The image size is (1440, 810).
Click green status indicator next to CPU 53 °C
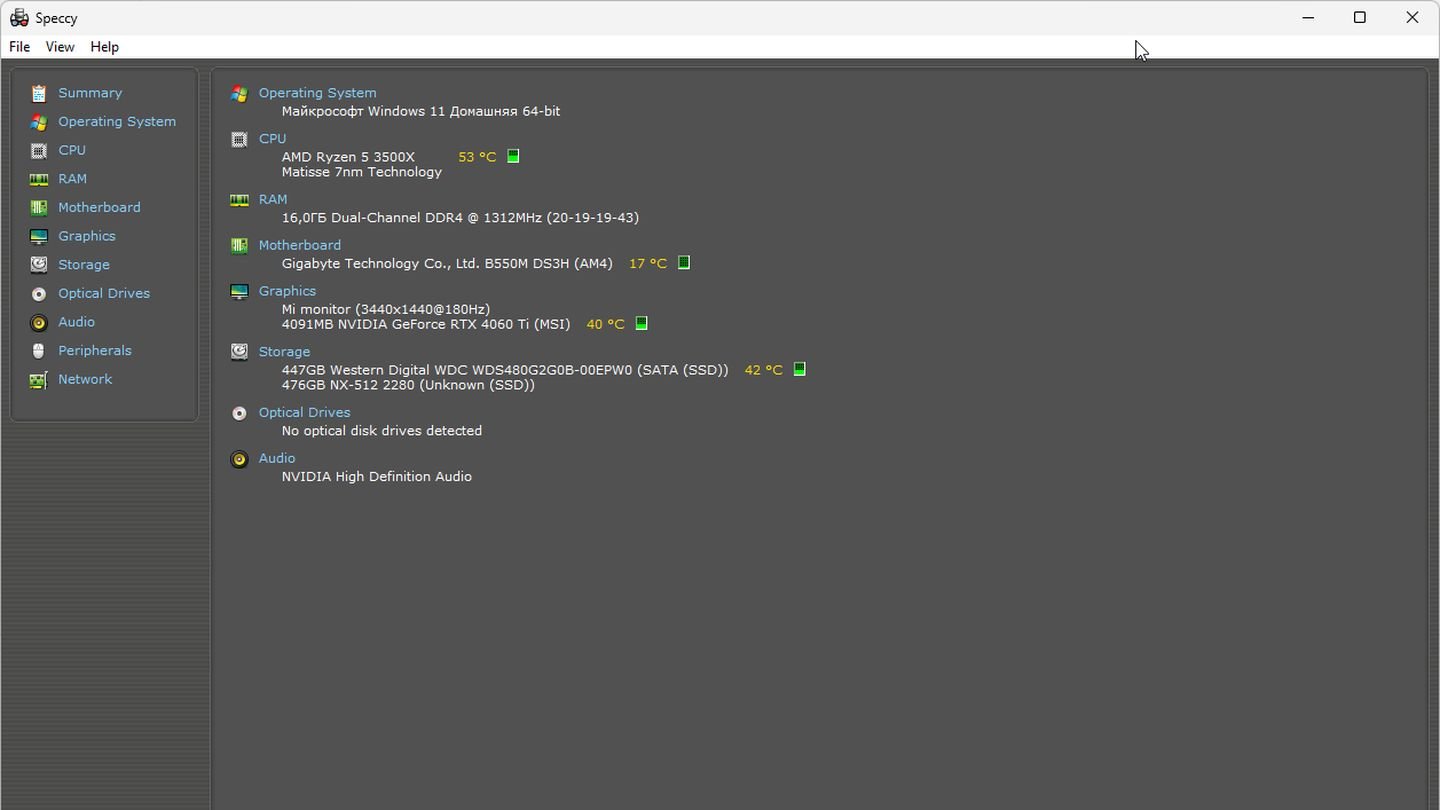pyautogui.click(x=513, y=156)
